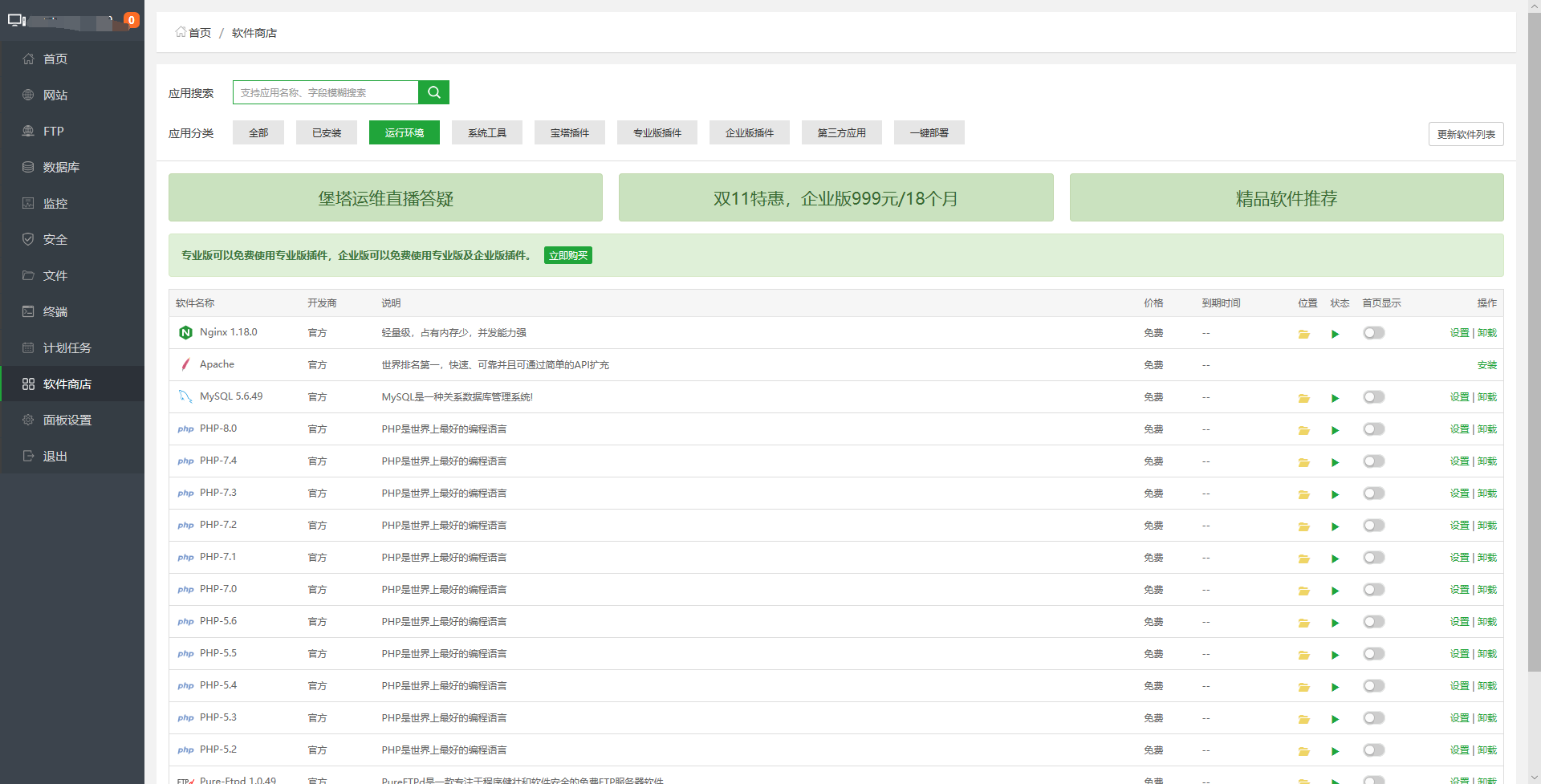This screenshot has width=1541, height=784.
Task: Click the home icon in breadcrumb
Action: (x=181, y=32)
